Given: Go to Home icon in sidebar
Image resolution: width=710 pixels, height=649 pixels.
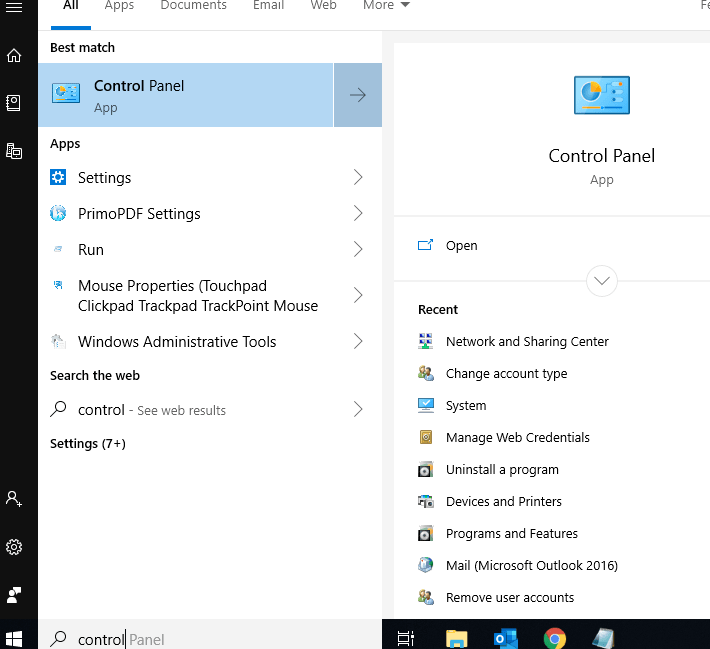Looking at the screenshot, I should [x=14, y=55].
